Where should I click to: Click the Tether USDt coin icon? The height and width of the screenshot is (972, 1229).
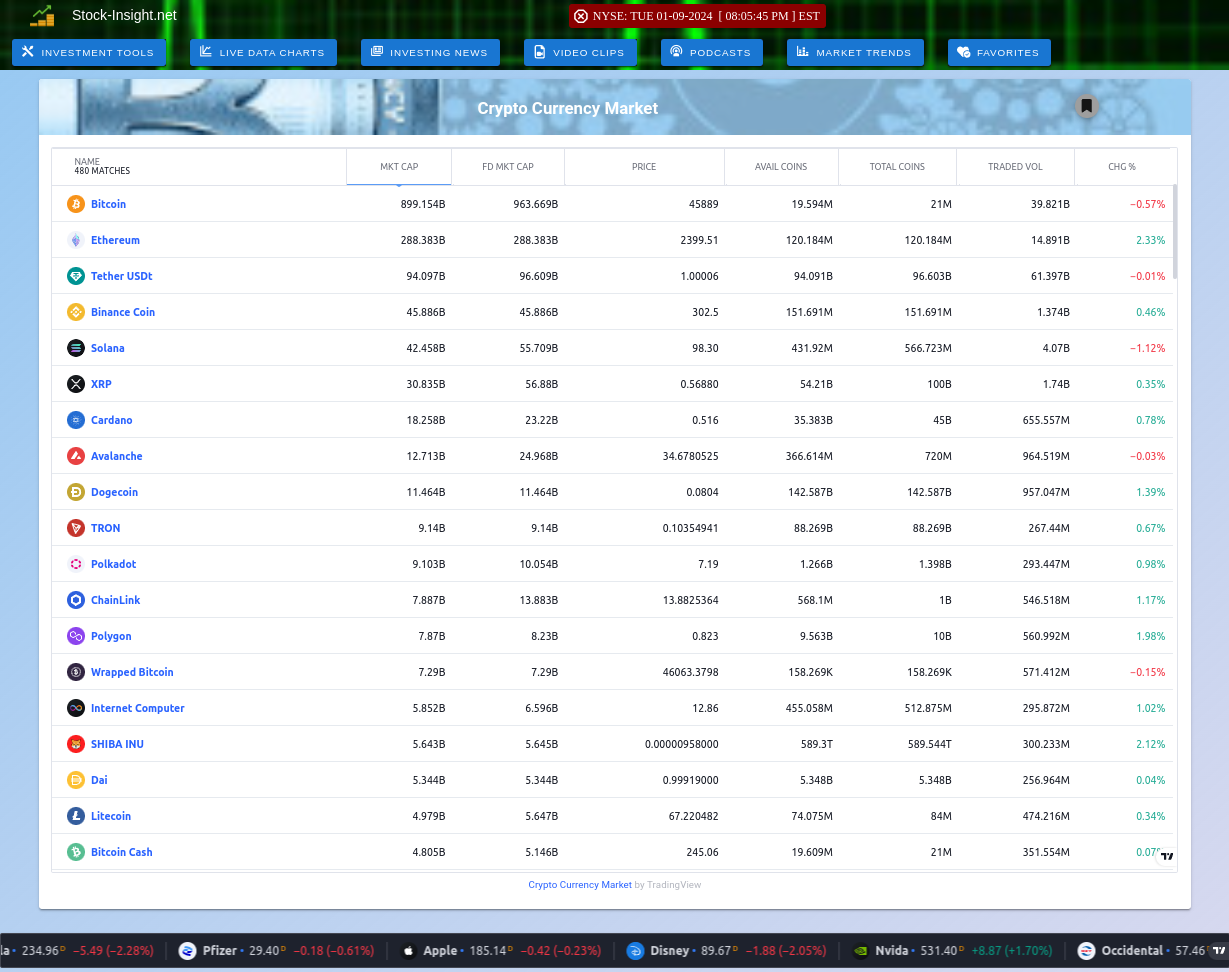(76, 276)
